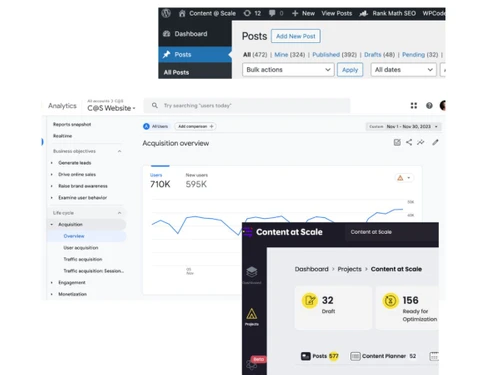Open the WPCode admin bar item

(434, 13)
